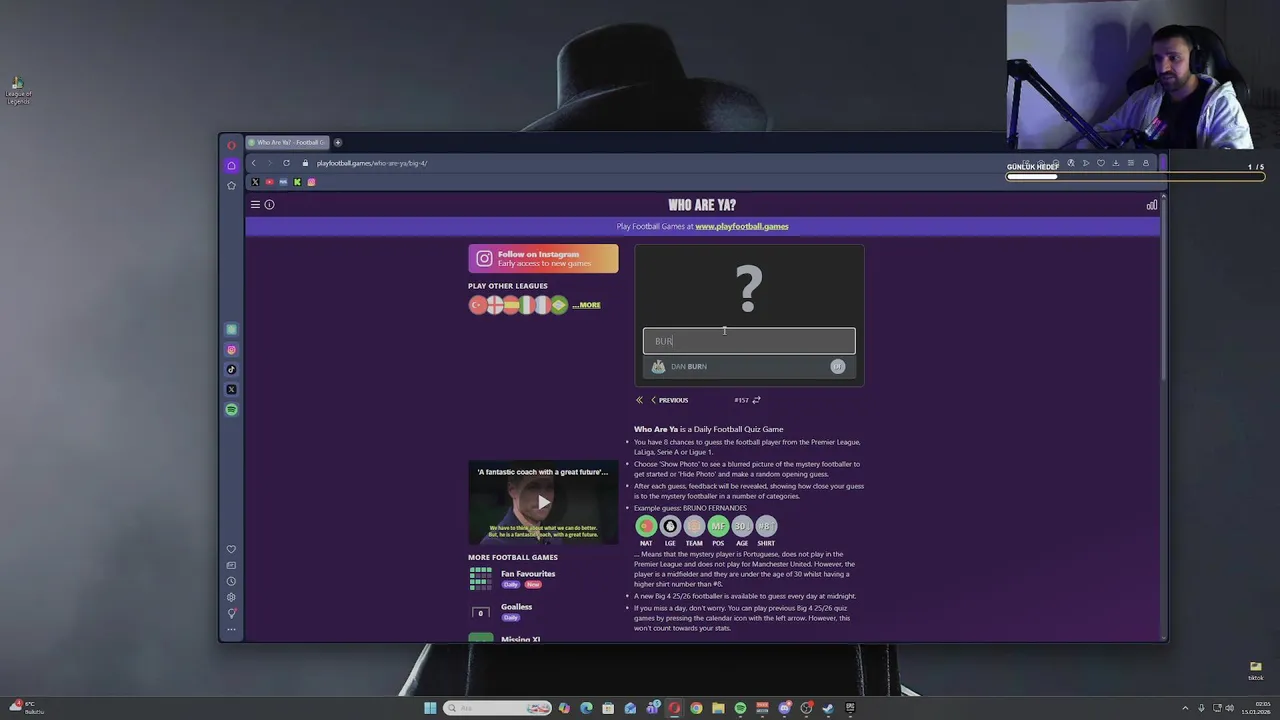Reload the page
1280x720 pixels.
pyautogui.click(x=286, y=163)
